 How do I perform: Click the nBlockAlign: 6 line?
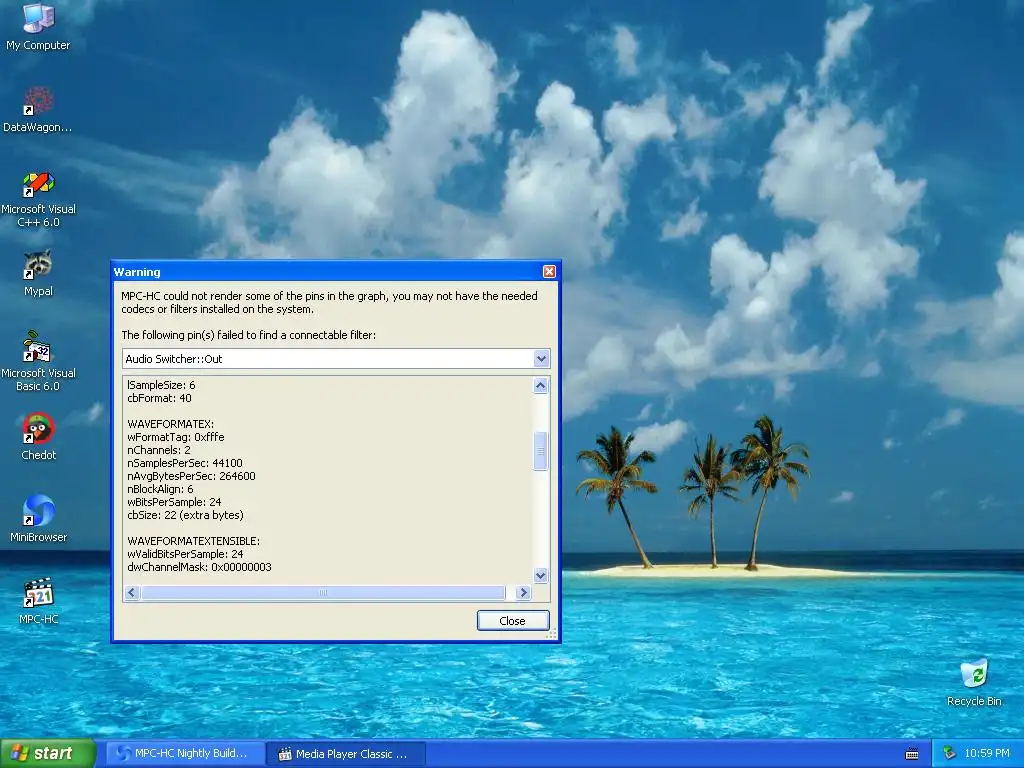pos(160,489)
